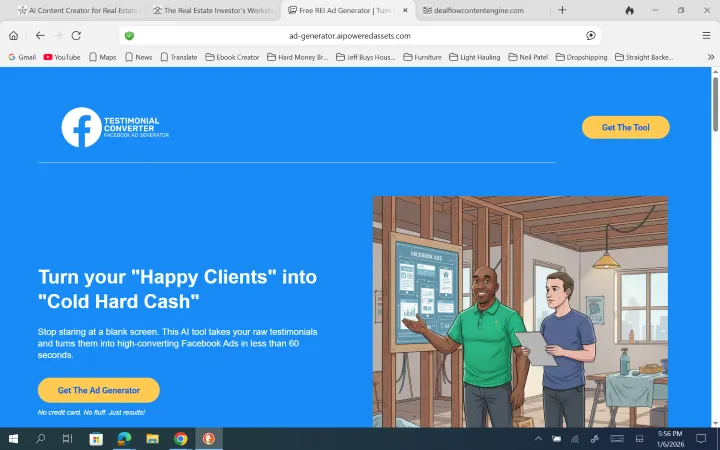Viewport: 720px width, 450px height.
Task: Open the Windows Start menu
Action: pyautogui.click(x=13, y=439)
